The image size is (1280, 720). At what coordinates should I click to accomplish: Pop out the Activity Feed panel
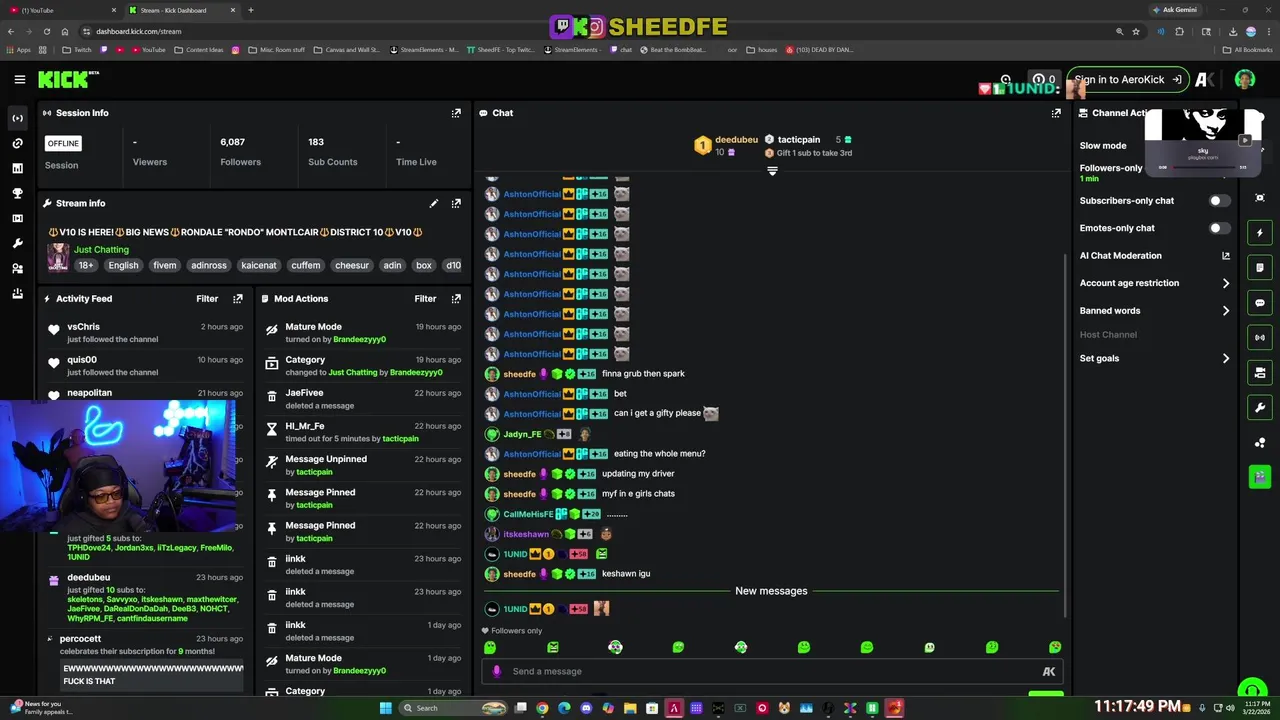(x=238, y=298)
